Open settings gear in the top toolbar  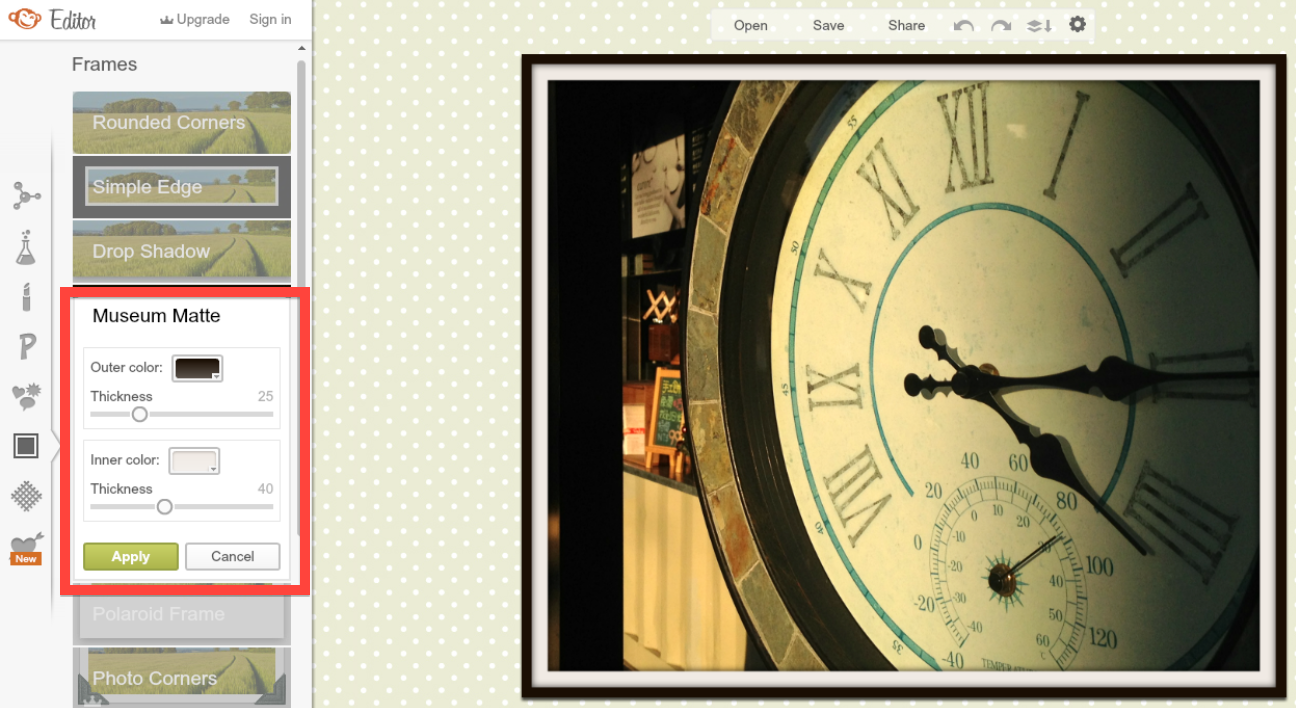[x=1077, y=24]
